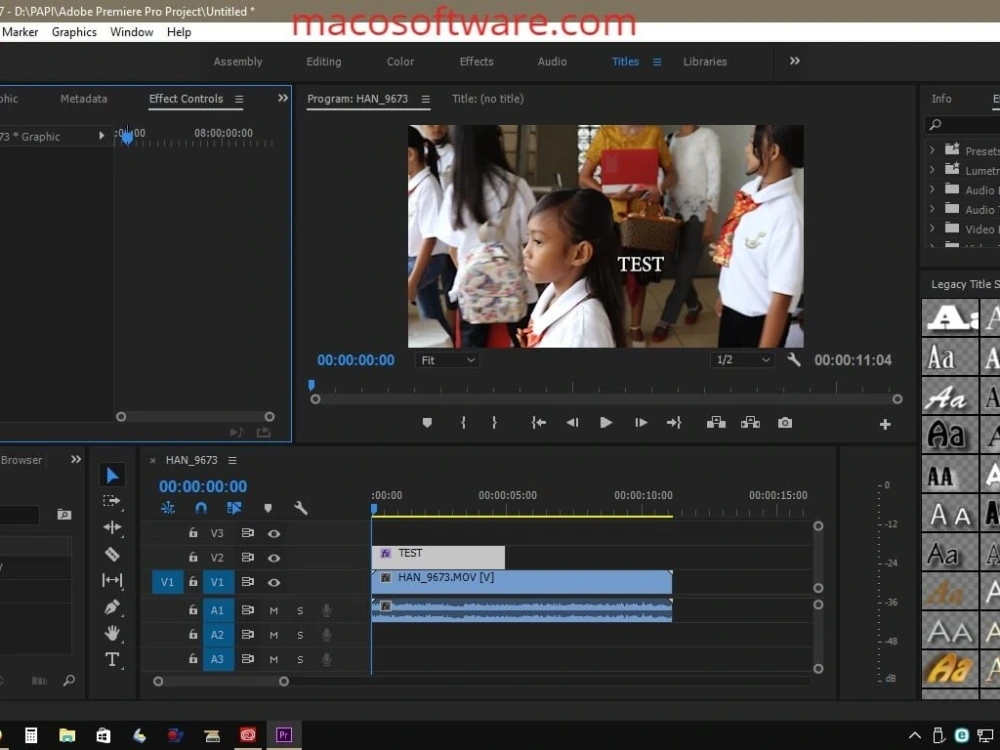Open the Fit zoom level dropdown

coord(448,360)
